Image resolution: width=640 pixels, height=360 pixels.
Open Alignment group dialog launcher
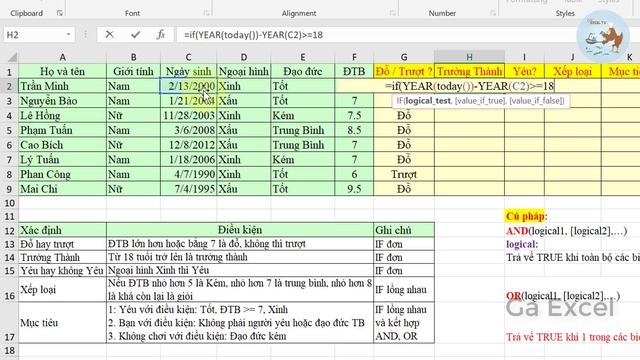pos(392,13)
